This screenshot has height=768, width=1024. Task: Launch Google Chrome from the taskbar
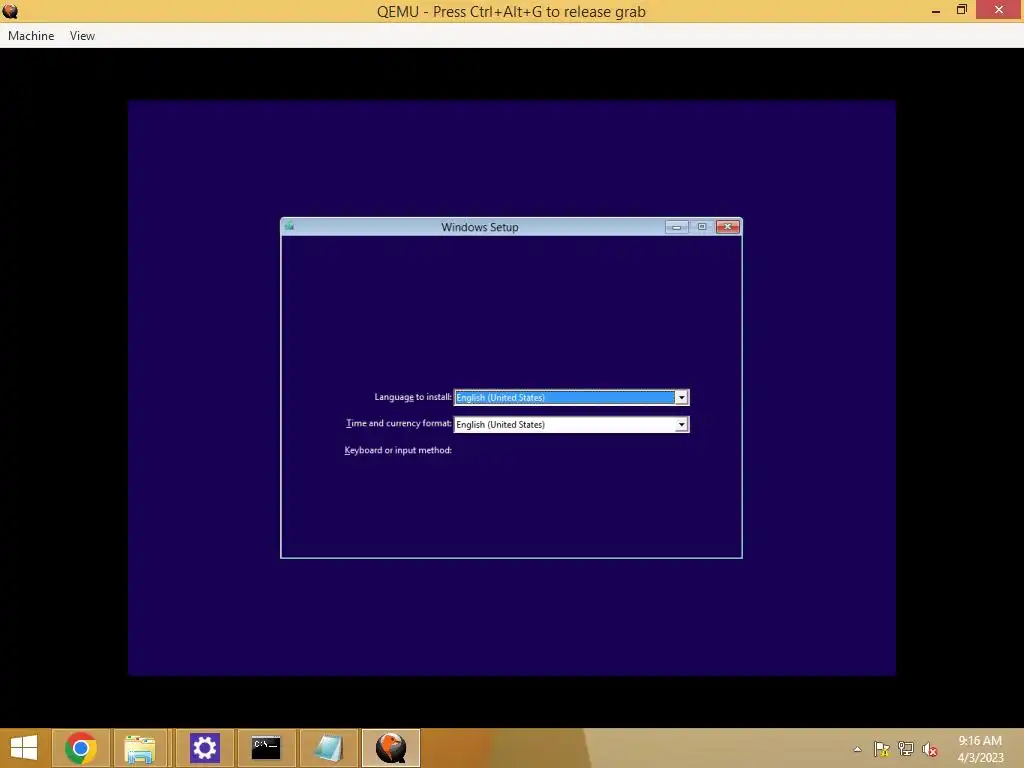click(x=81, y=748)
